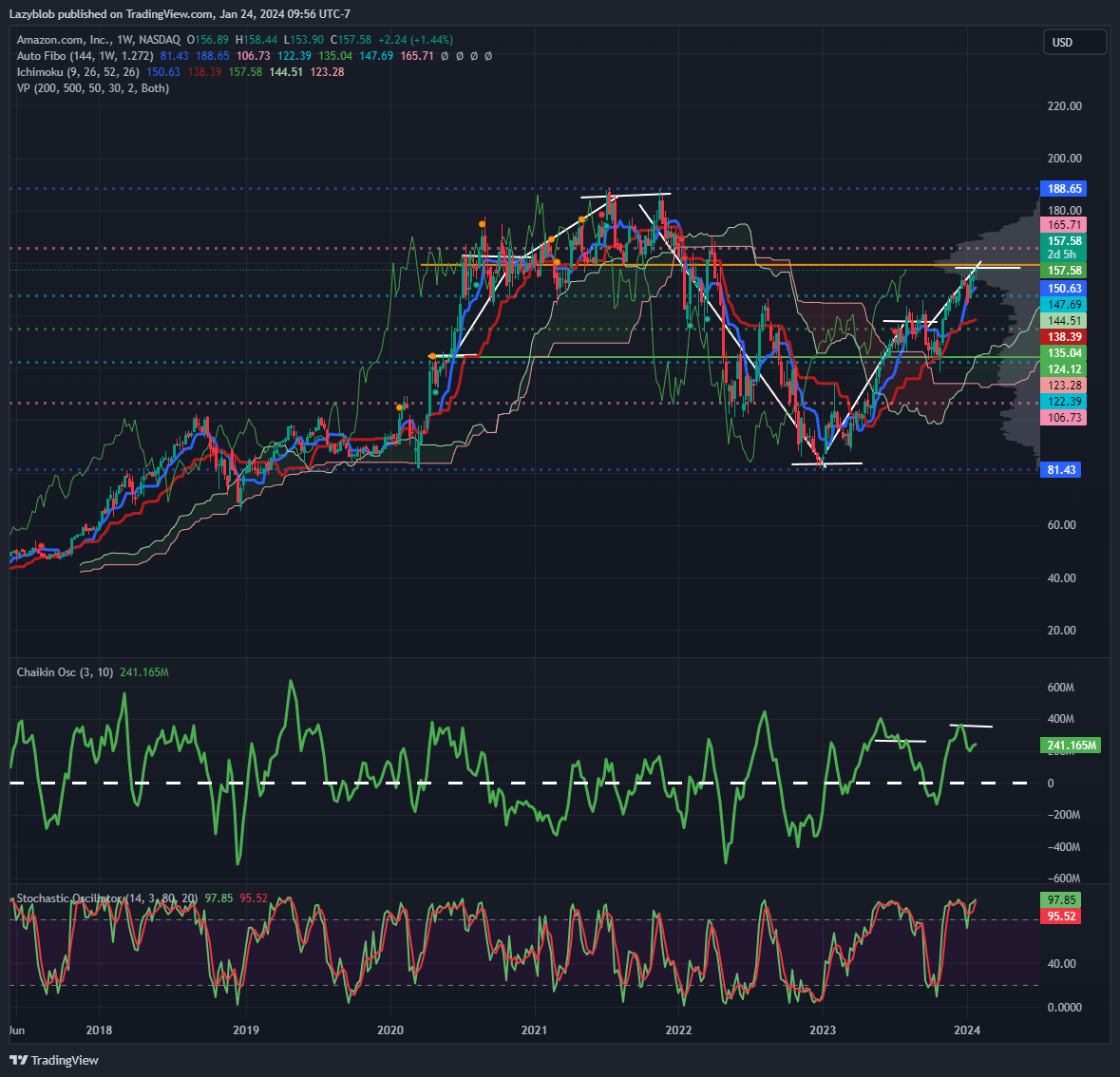
Task: Click the pink 106.73 price axis label
Action: tap(1064, 417)
